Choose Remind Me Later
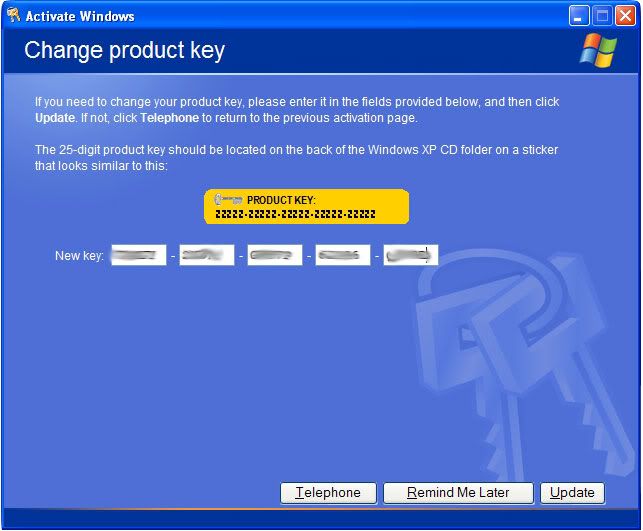This screenshot has height=531, width=643. (458, 492)
